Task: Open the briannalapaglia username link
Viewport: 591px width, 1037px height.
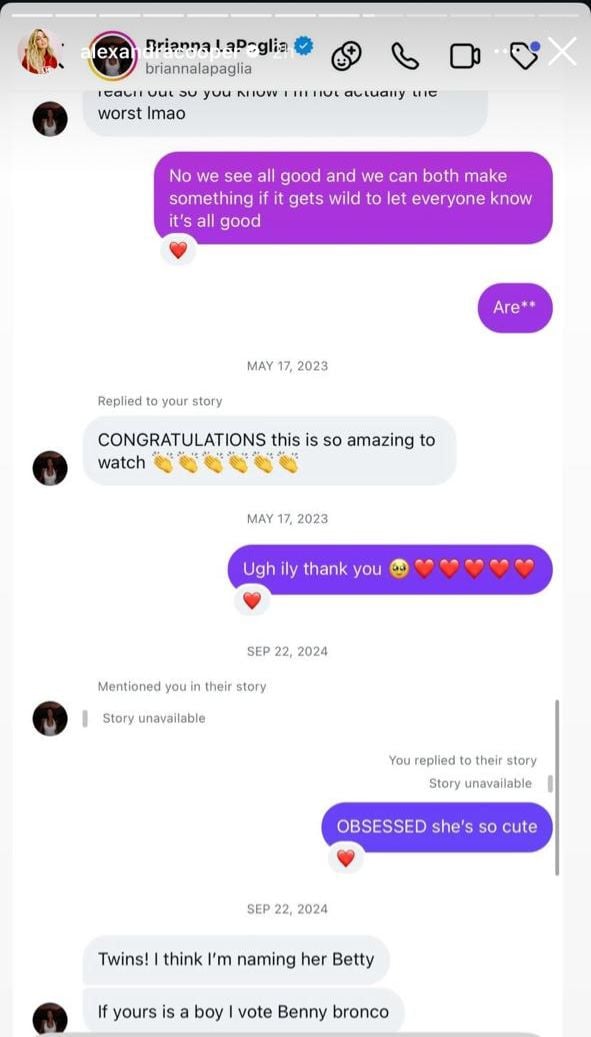Action: coord(198,68)
